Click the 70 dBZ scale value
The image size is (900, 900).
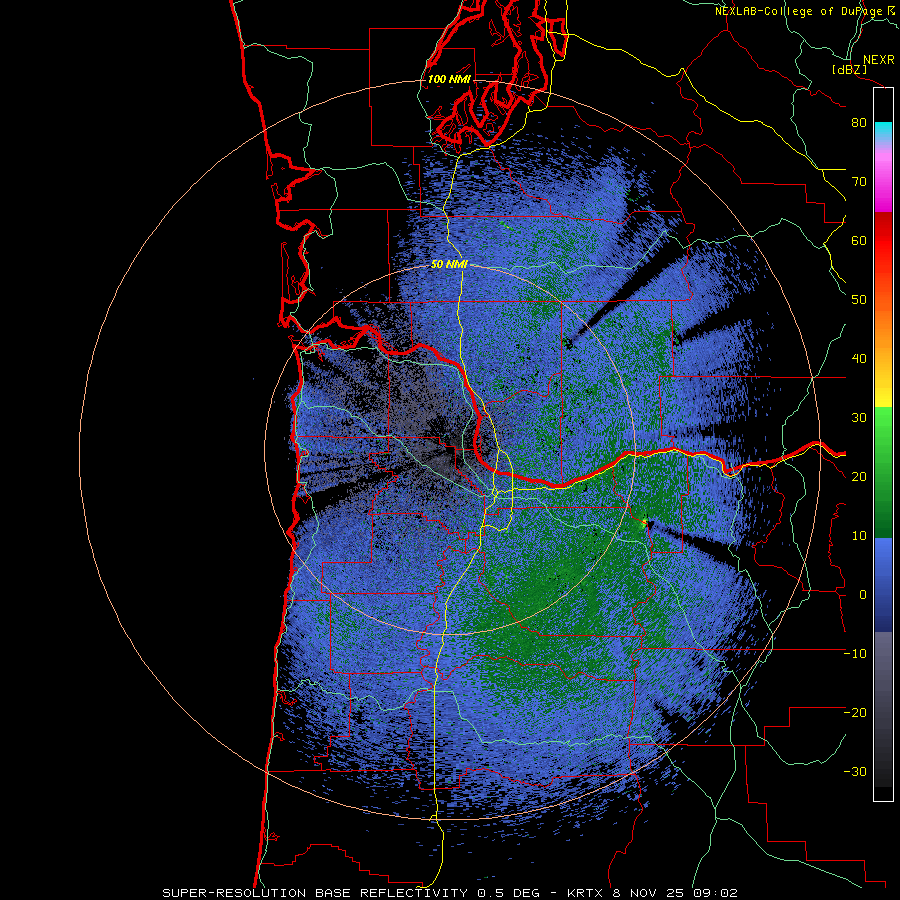click(x=859, y=182)
